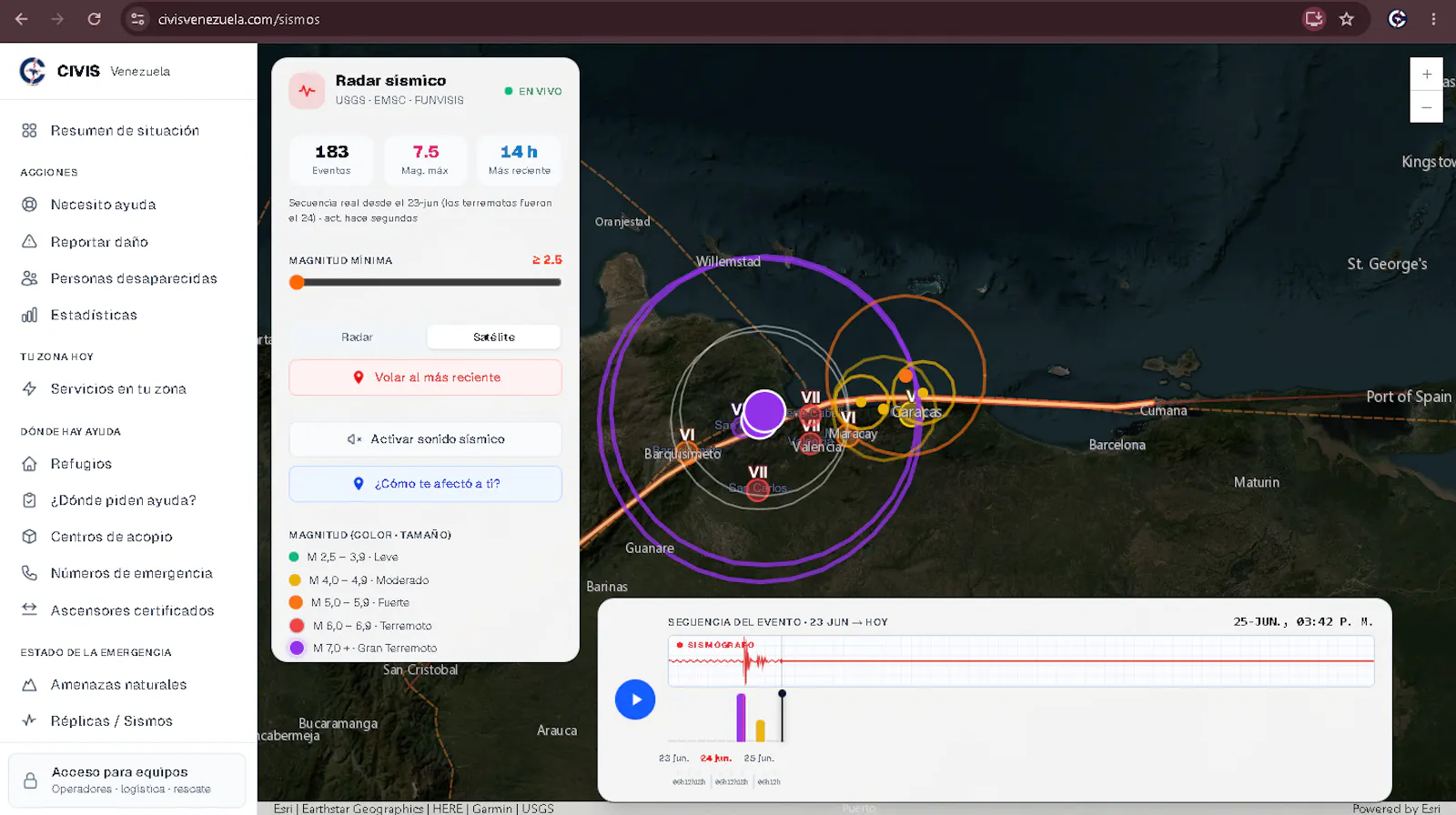Click the purple M 7,0+ Gran Terremoto swatch
The width and height of the screenshot is (1456, 815).
[x=297, y=648]
